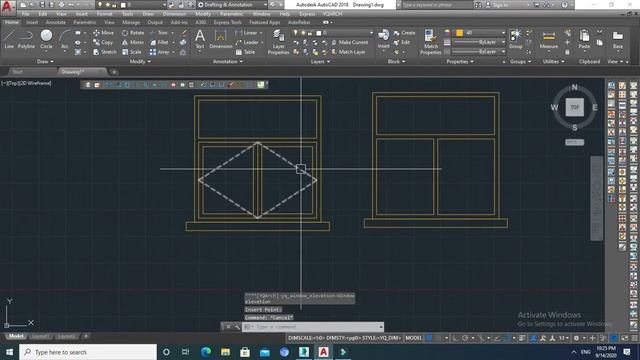
Task: Click the Mirror tool
Action: pos(133,42)
